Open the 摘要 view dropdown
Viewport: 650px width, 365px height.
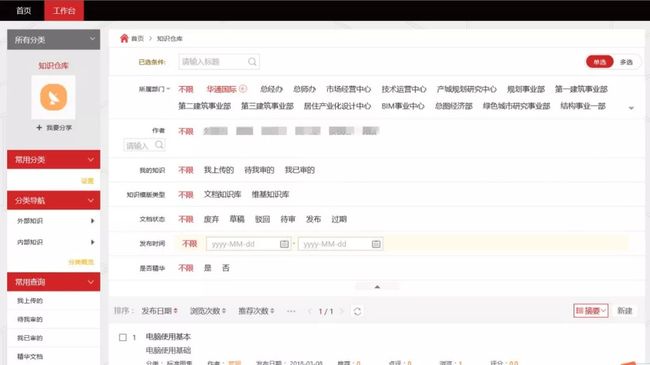tap(591, 311)
